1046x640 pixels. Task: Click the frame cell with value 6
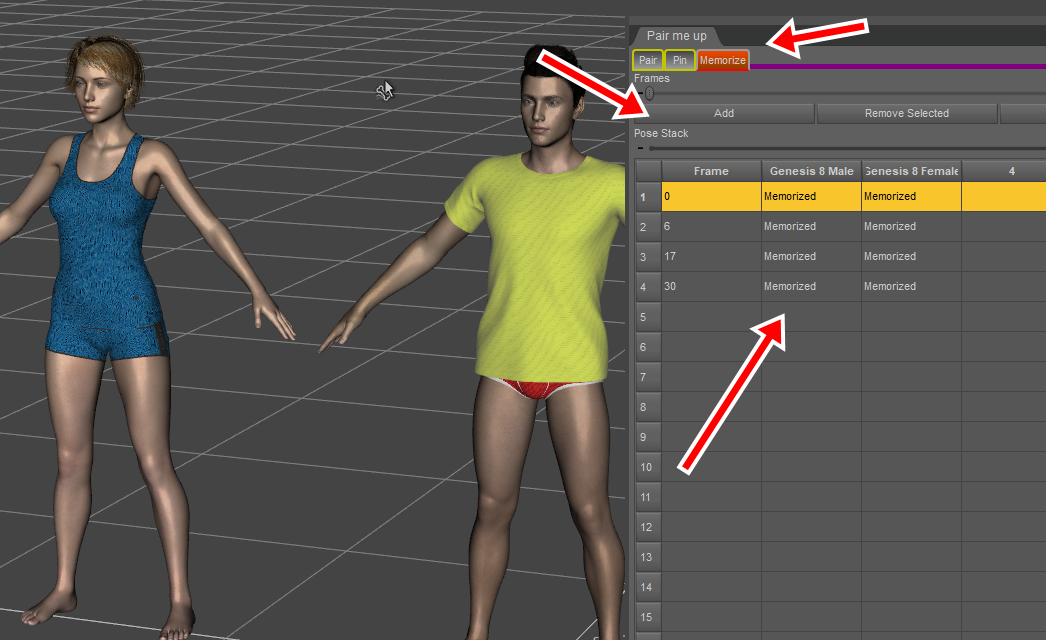pyautogui.click(x=711, y=226)
